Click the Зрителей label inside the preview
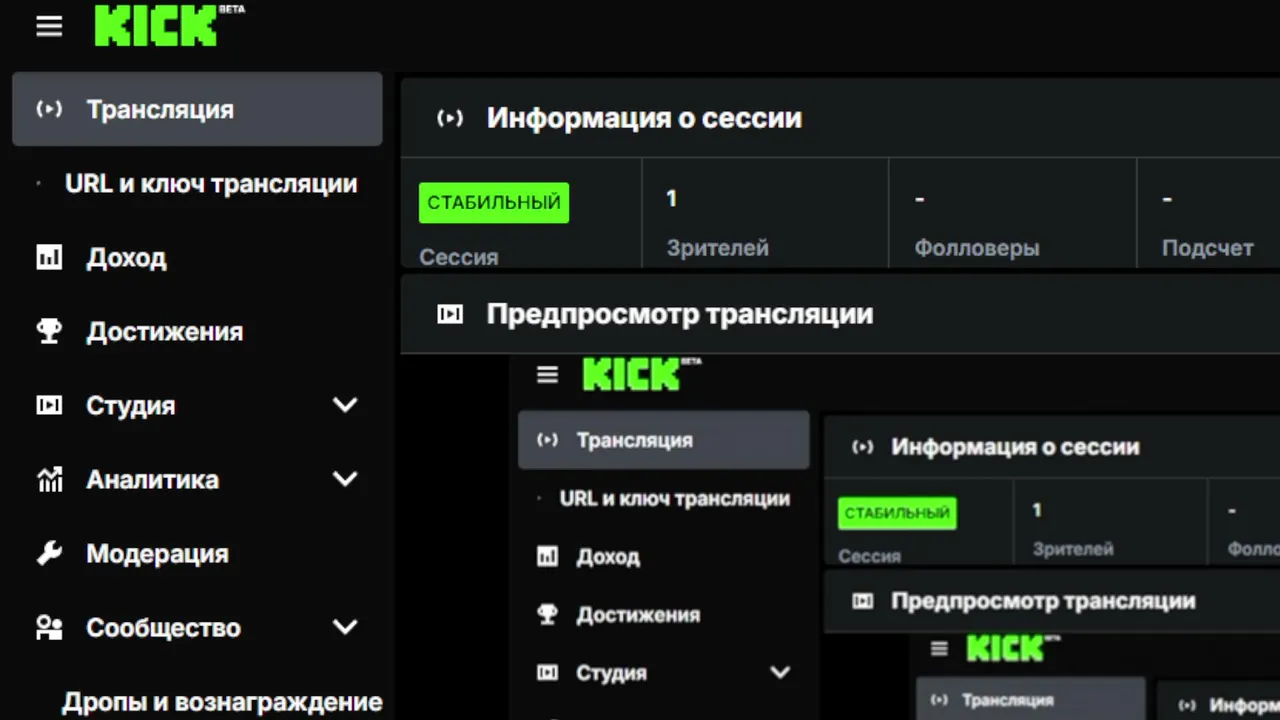Image resolution: width=1280 pixels, height=720 pixels. (x=1073, y=549)
